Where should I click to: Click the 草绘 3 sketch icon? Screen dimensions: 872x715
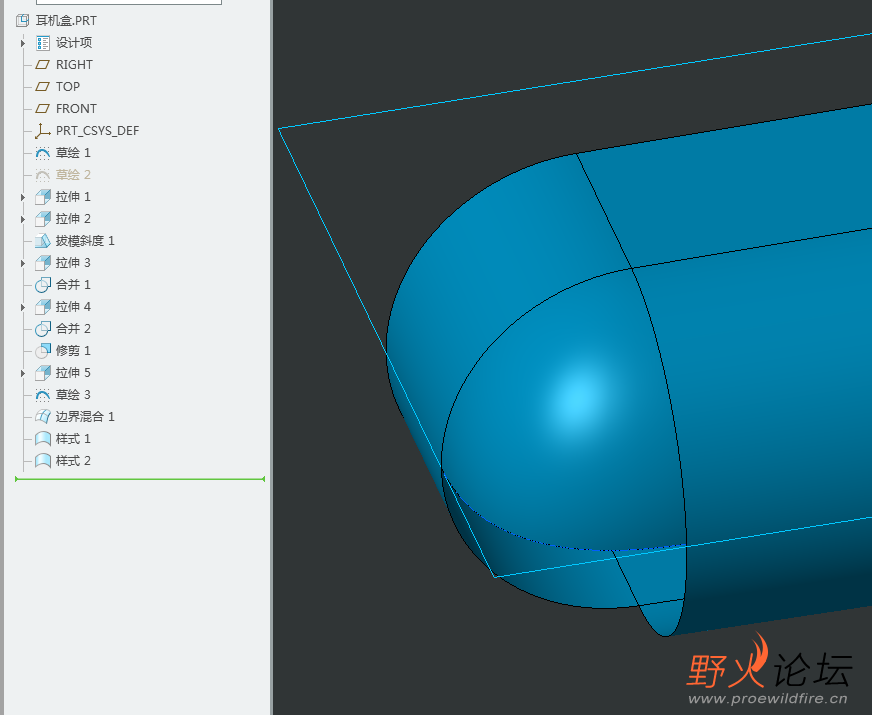coord(43,395)
